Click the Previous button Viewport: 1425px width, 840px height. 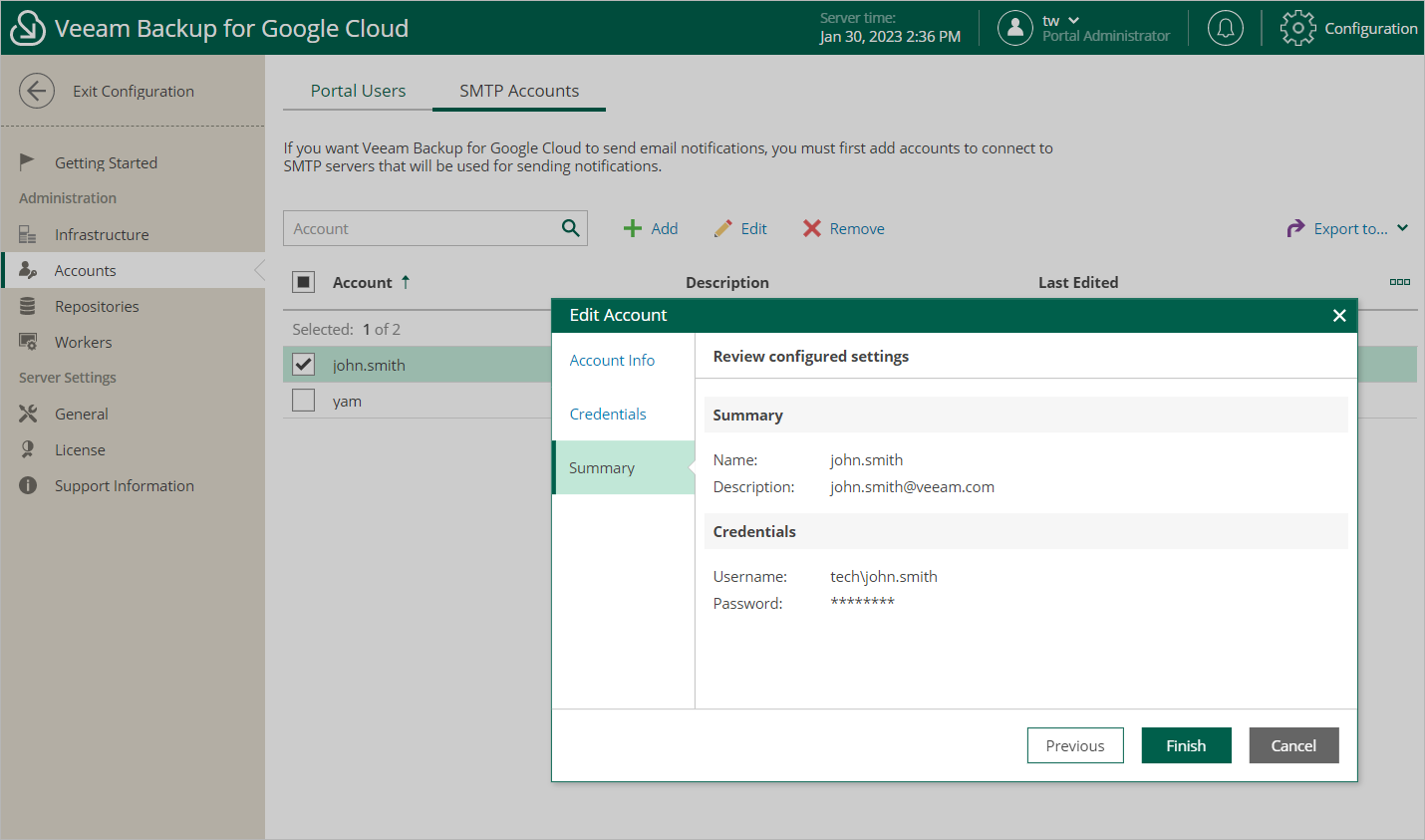coord(1075,745)
